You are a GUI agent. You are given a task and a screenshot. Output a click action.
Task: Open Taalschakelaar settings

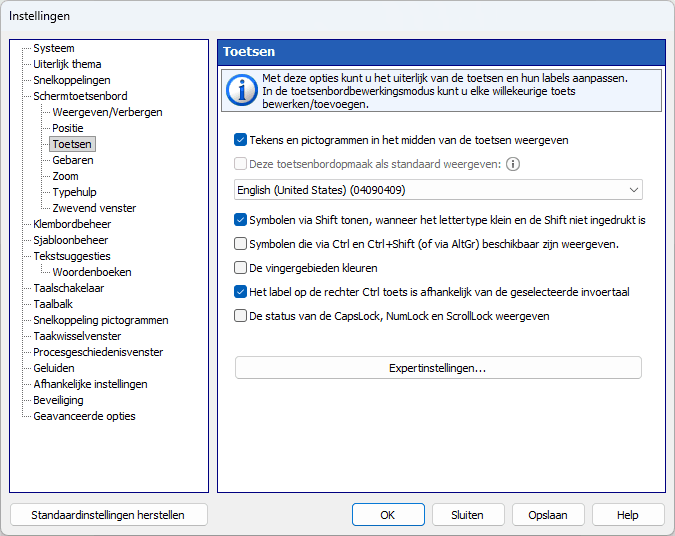point(69,288)
